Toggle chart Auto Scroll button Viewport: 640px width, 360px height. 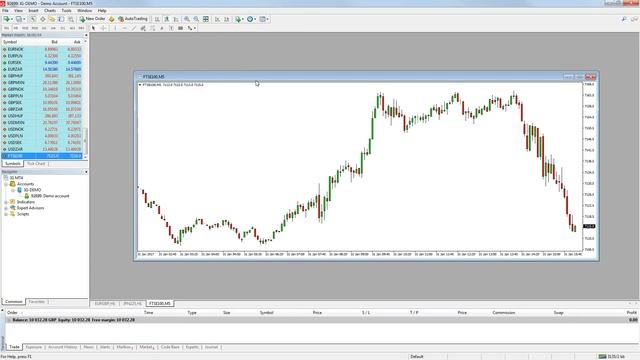[x=217, y=19]
